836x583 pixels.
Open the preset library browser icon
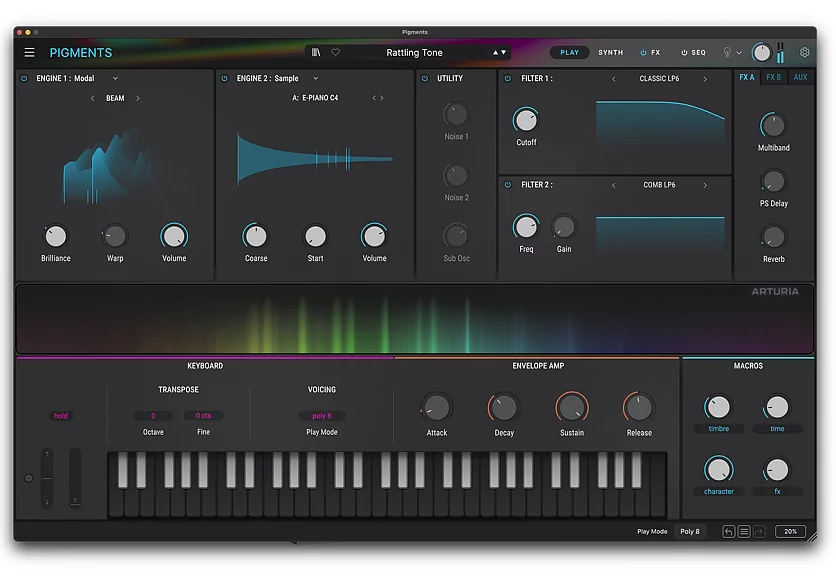point(316,52)
